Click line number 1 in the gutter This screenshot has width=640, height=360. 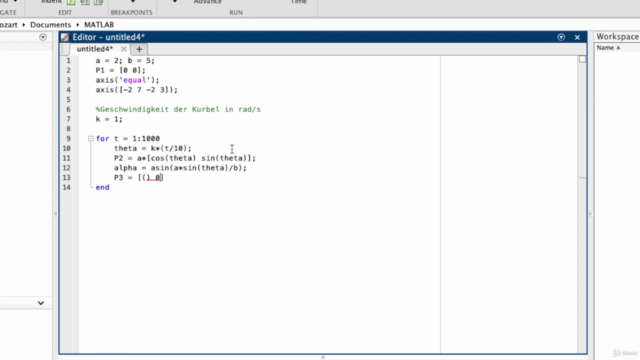pos(68,60)
